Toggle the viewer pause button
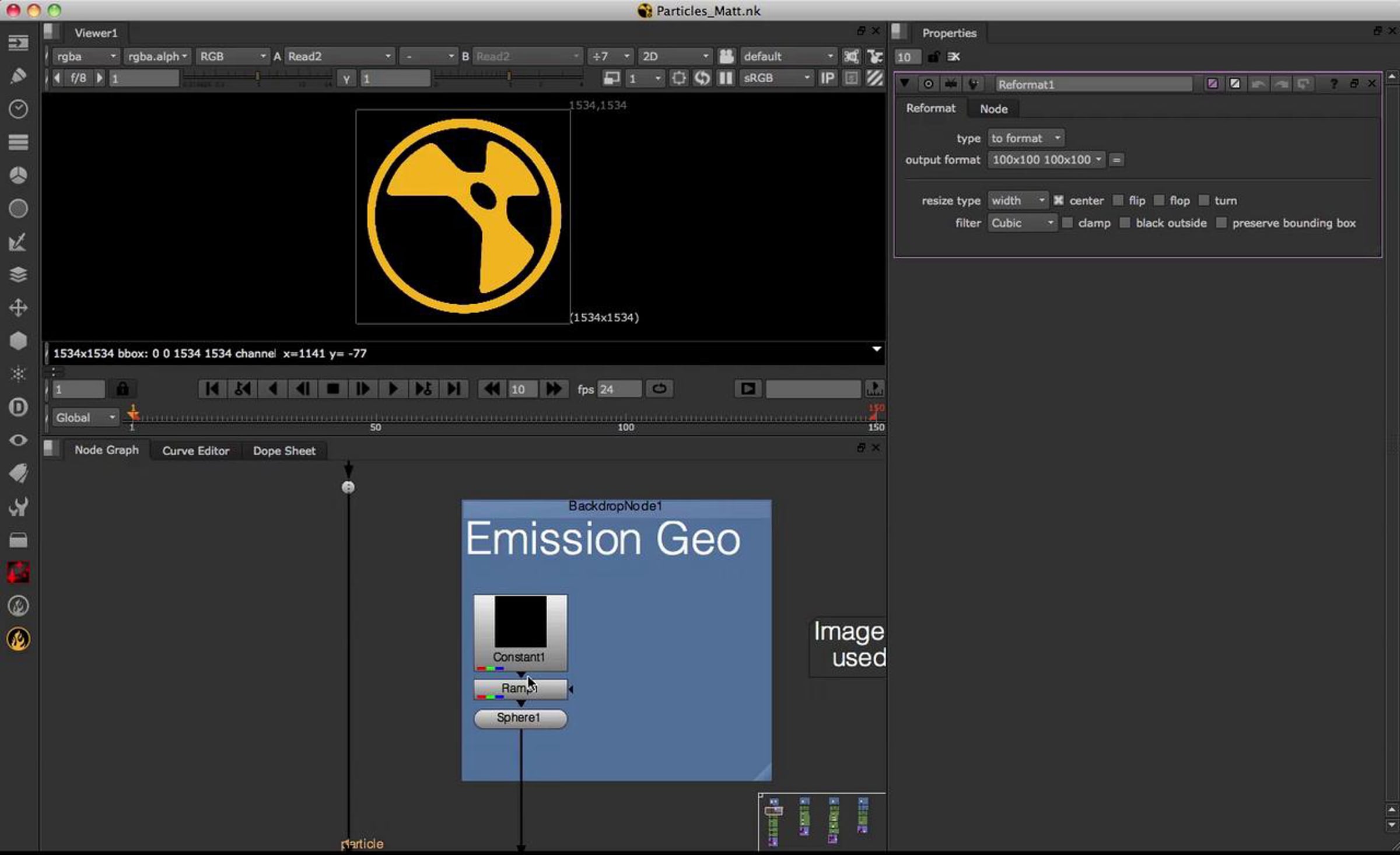This screenshot has width=1400, height=855. pyautogui.click(x=726, y=78)
